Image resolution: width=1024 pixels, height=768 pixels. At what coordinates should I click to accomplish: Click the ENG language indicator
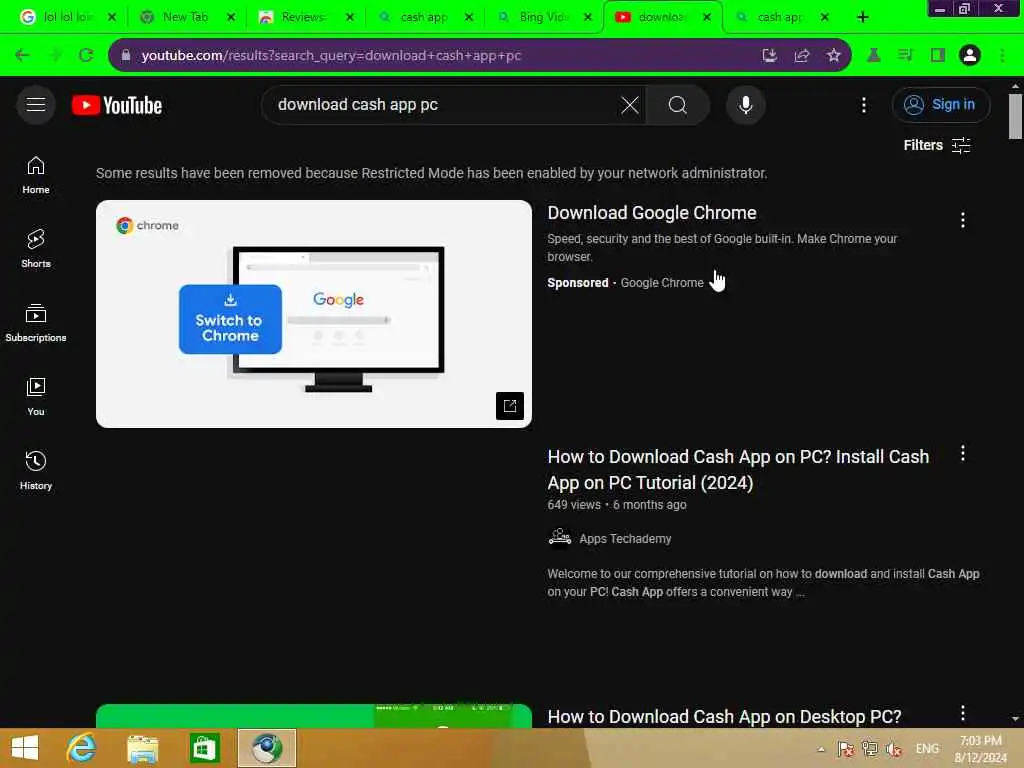(927, 749)
